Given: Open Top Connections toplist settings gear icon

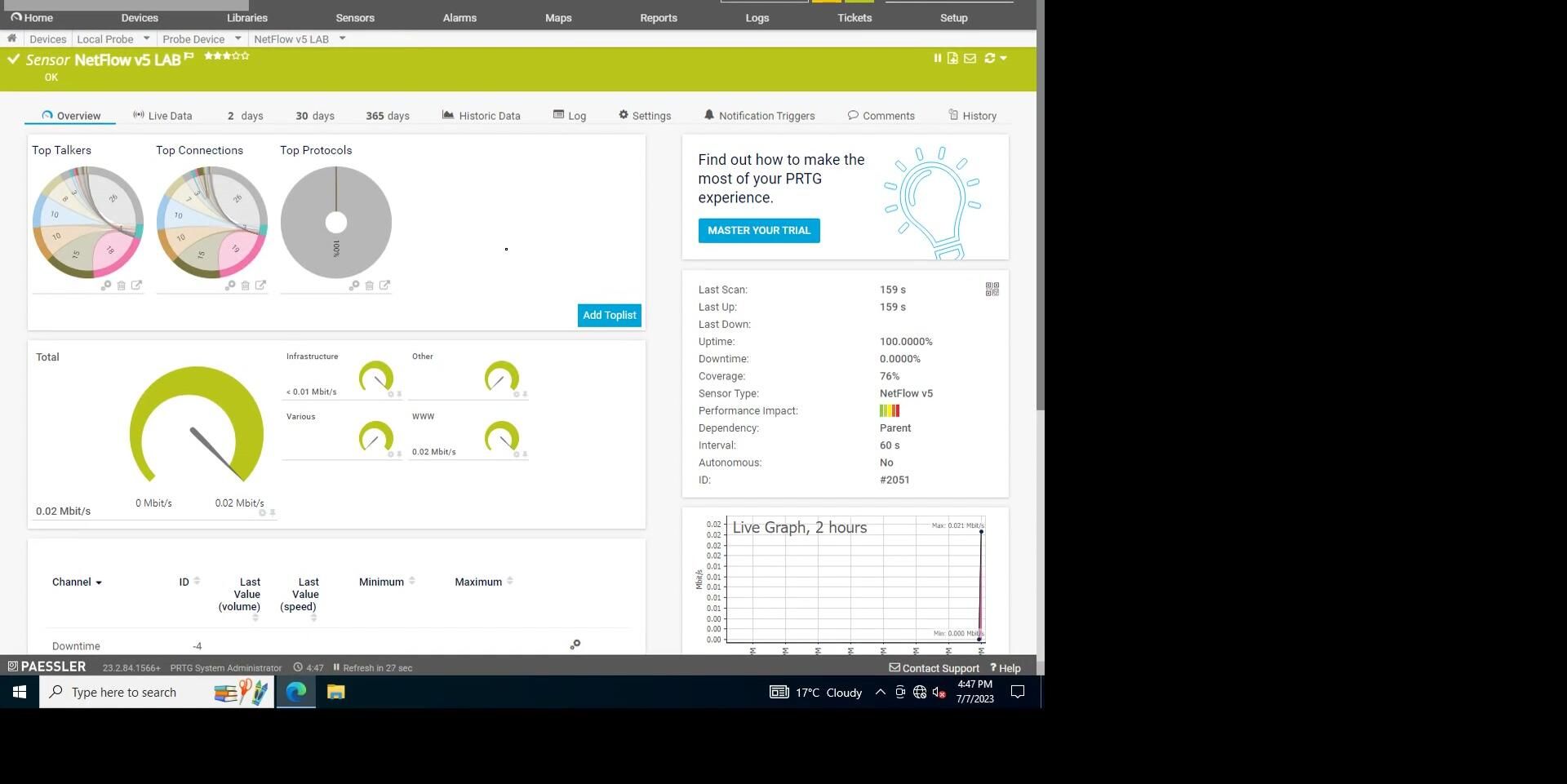Looking at the screenshot, I should point(229,286).
